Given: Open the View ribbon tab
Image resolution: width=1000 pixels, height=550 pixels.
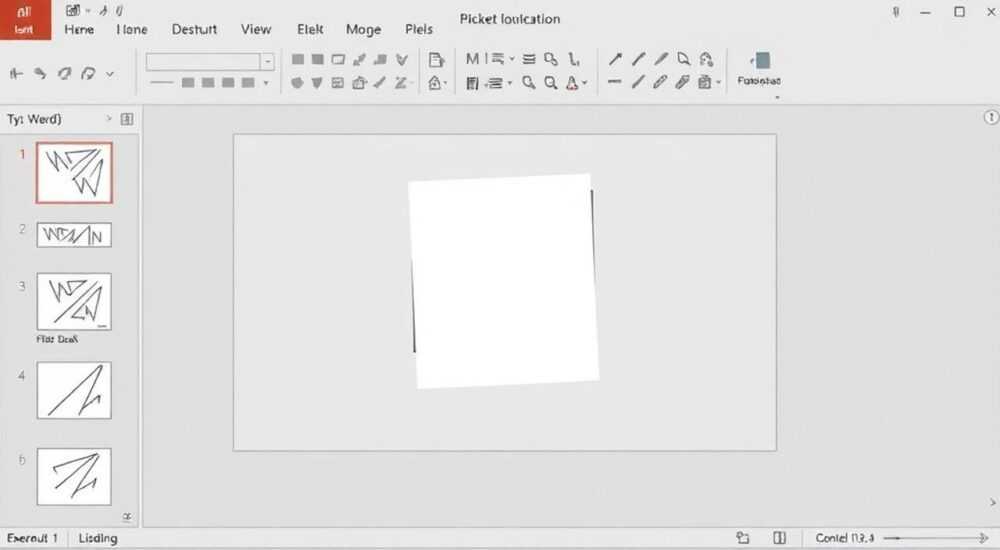Looking at the screenshot, I should click(256, 29).
